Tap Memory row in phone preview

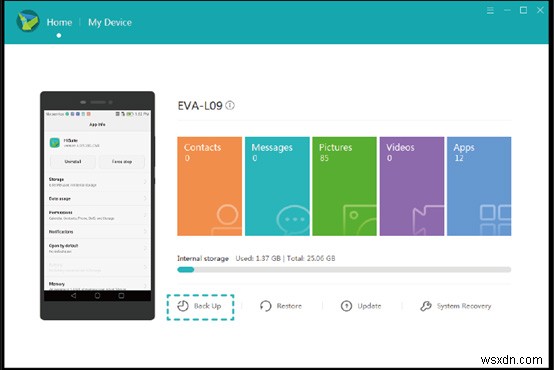point(97,285)
